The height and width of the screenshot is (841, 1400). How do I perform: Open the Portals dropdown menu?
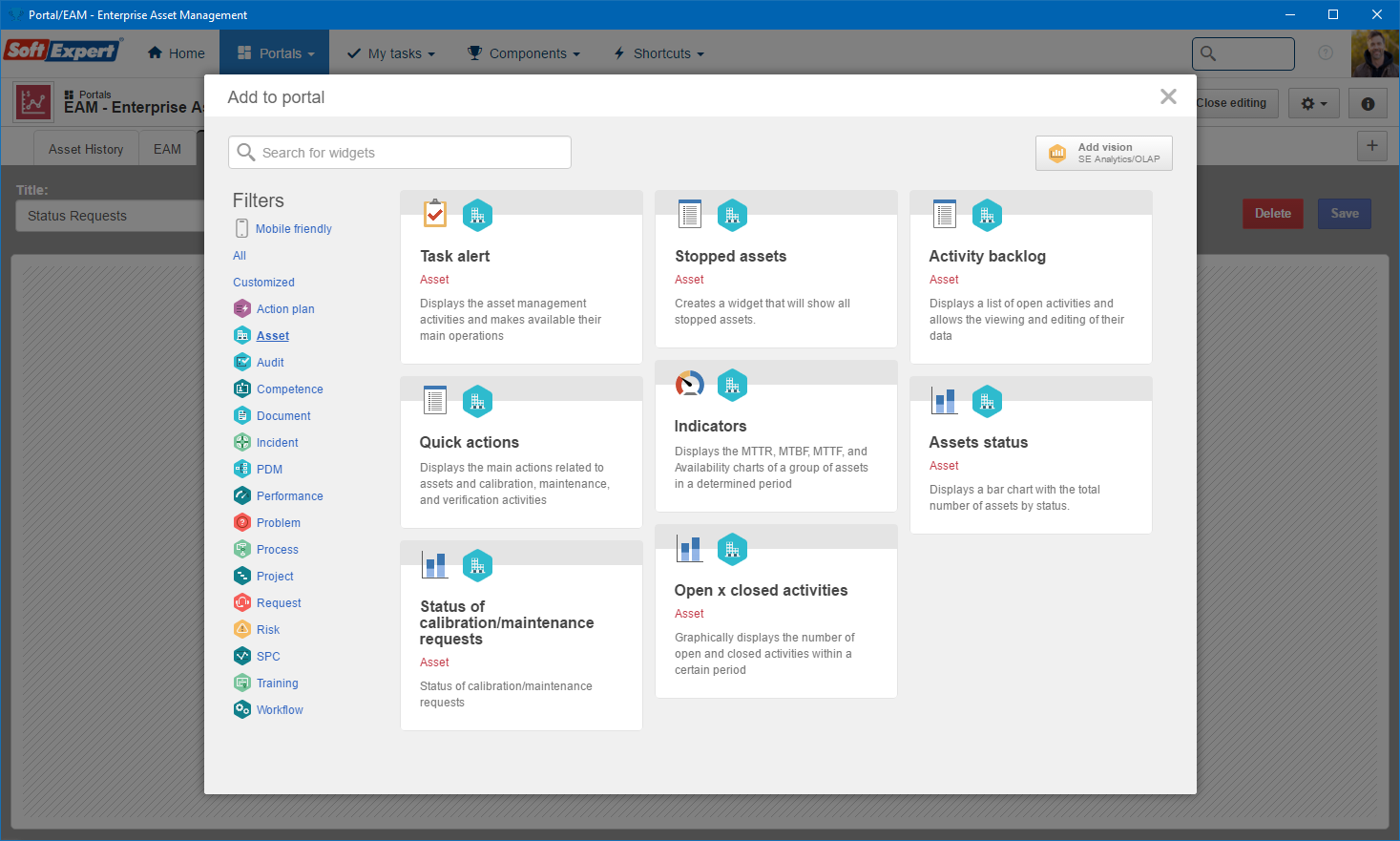275,53
